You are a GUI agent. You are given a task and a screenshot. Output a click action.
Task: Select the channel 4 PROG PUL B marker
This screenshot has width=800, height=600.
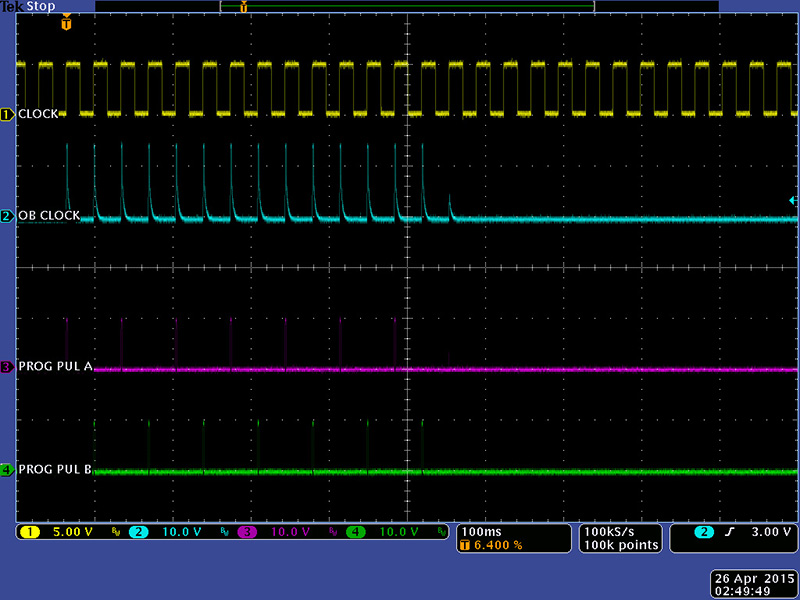(7, 469)
